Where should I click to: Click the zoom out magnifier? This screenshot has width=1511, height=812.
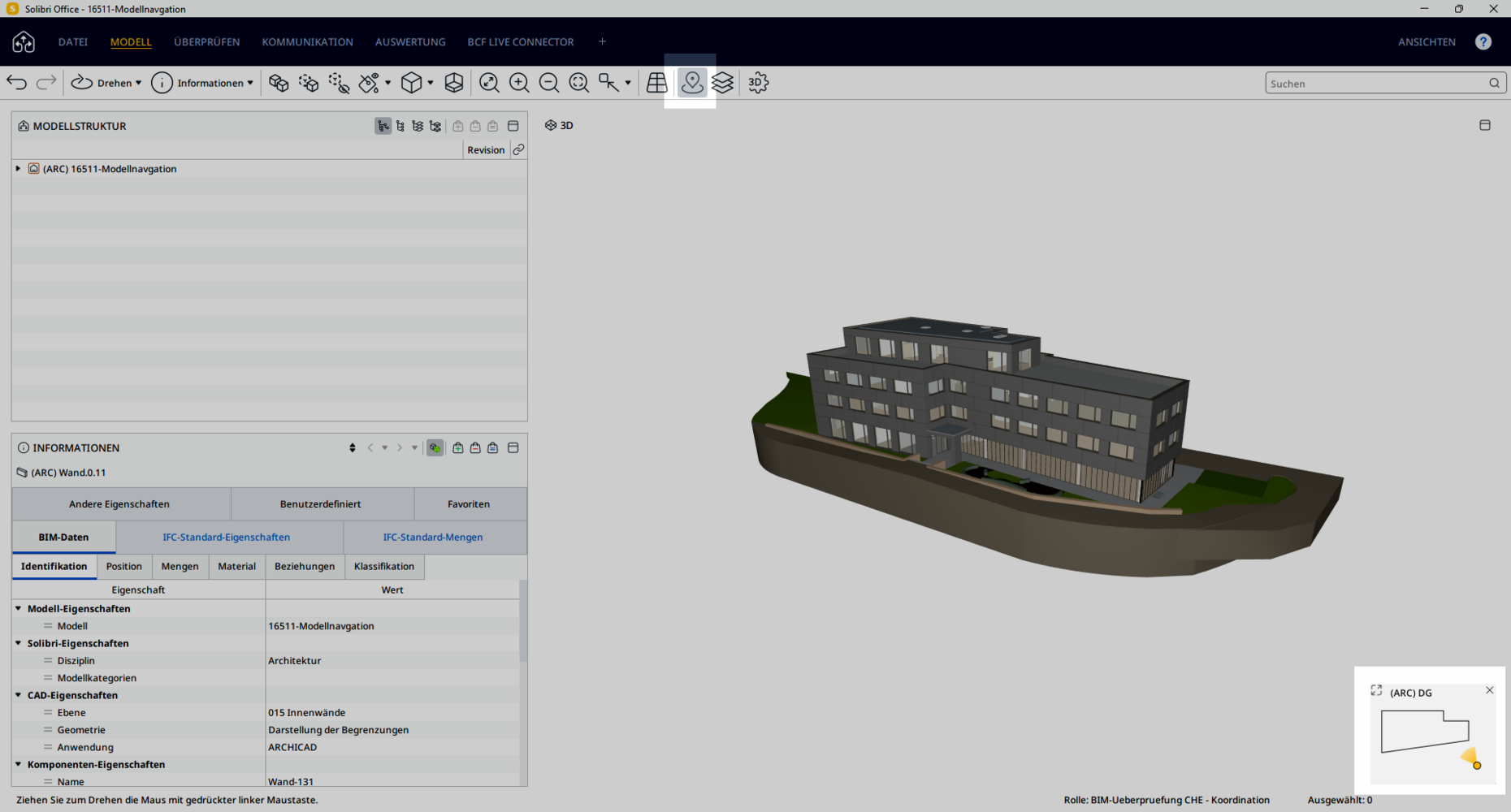point(549,83)
